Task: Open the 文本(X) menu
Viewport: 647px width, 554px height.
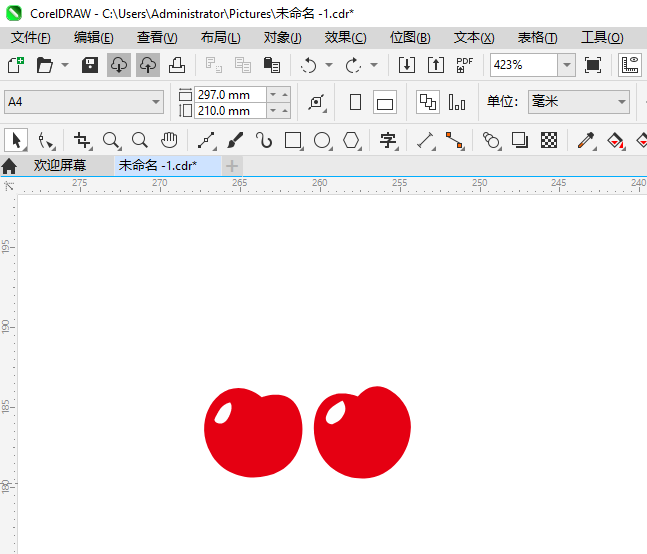Action: (x=474, y=38)
